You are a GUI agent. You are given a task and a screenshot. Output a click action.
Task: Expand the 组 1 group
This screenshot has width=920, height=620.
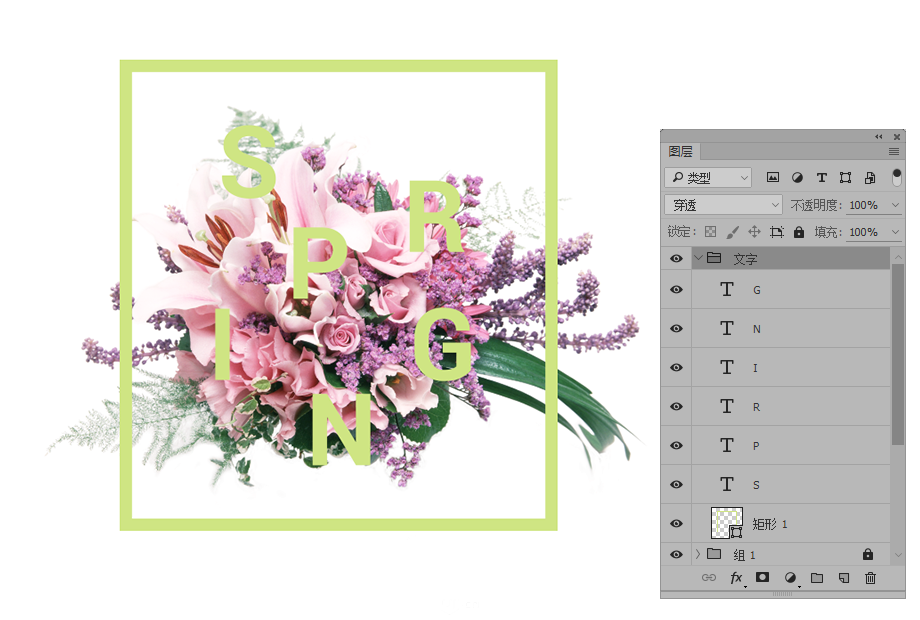(x=697, y=554)
